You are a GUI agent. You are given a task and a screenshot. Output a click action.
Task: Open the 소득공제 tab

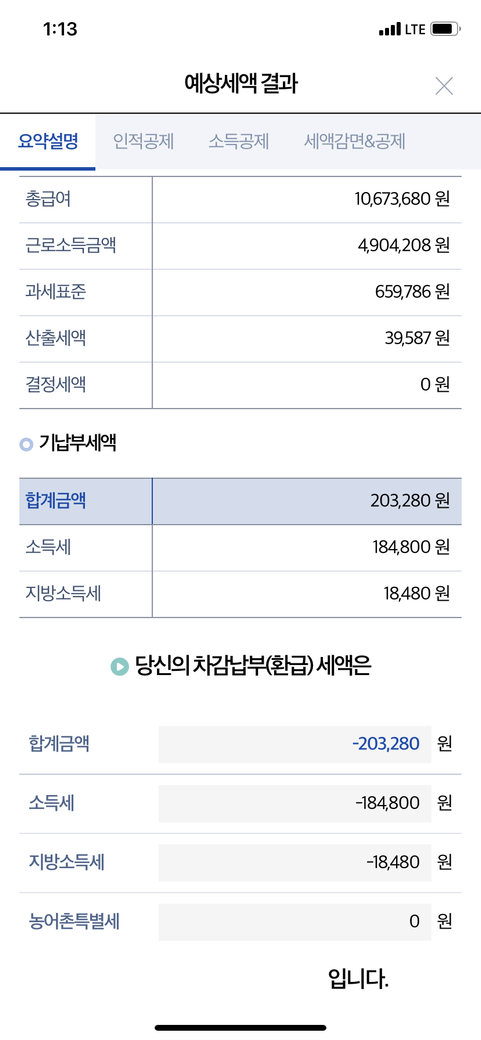click(x=239, y=141)
